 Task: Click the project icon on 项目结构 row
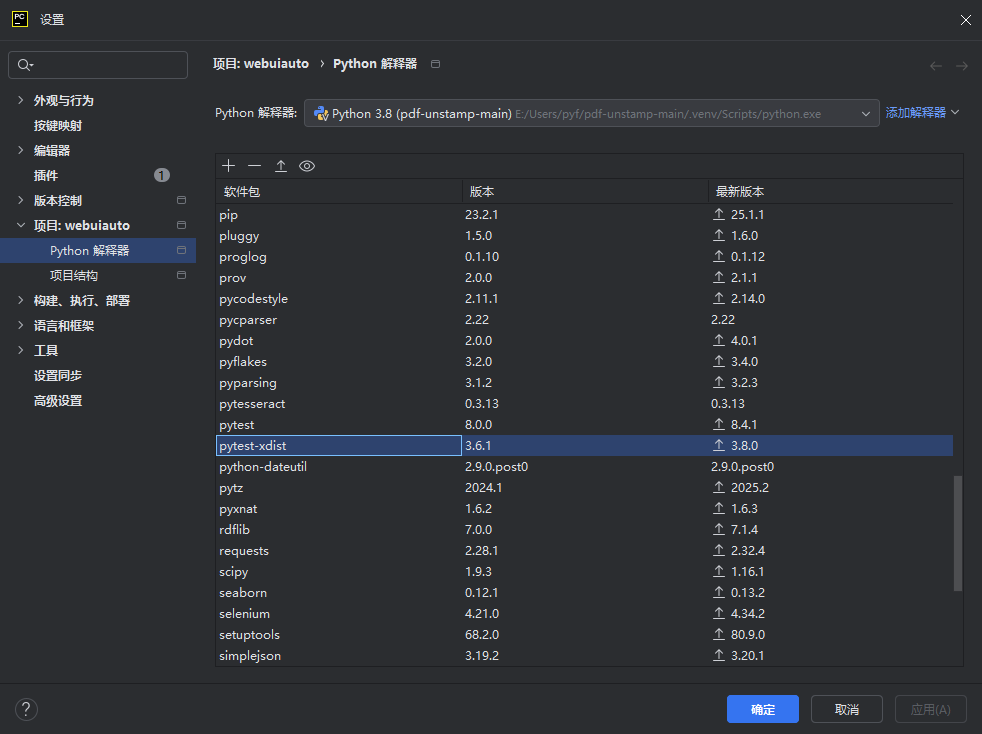click(x=182, y=275)
